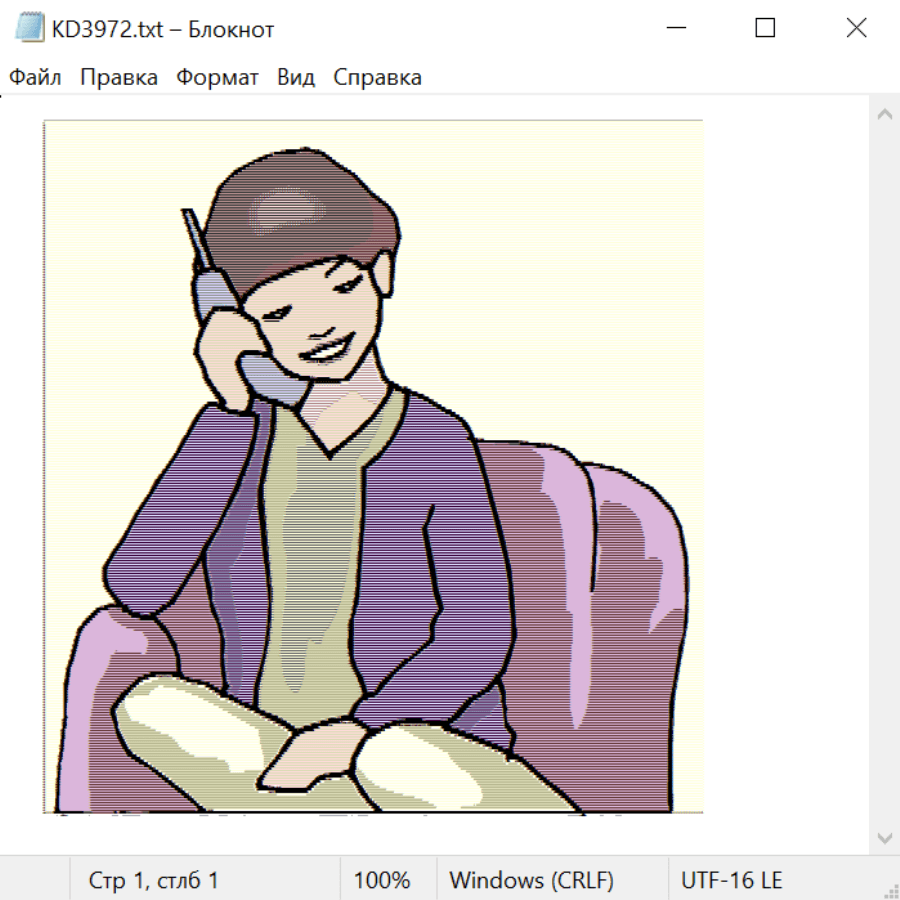Close the KD3972.txt window
The height and width of the screenshot is (900, 900).
click(856, 29)
